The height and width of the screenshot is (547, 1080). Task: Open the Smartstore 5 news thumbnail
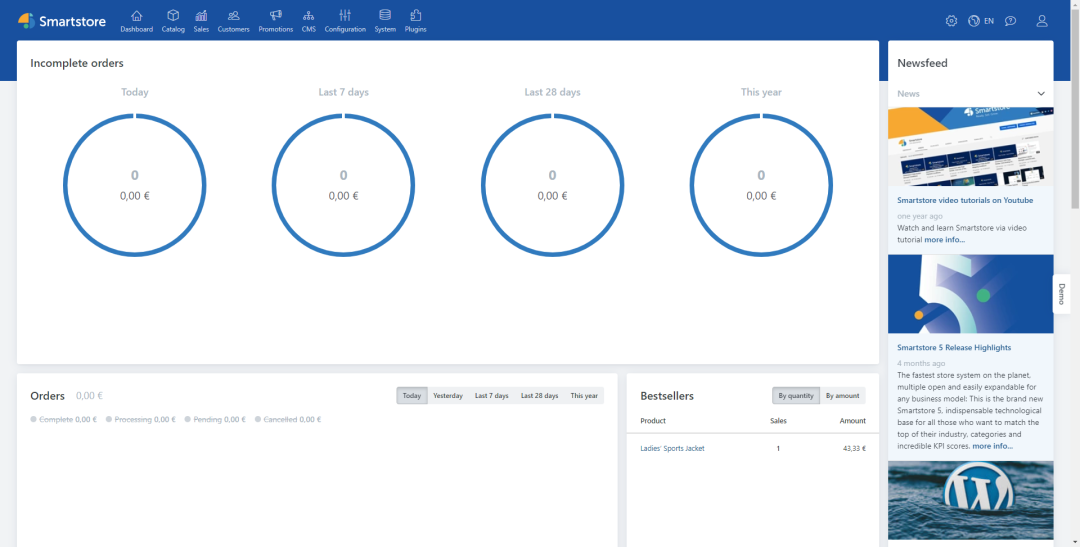coord(970,294)
